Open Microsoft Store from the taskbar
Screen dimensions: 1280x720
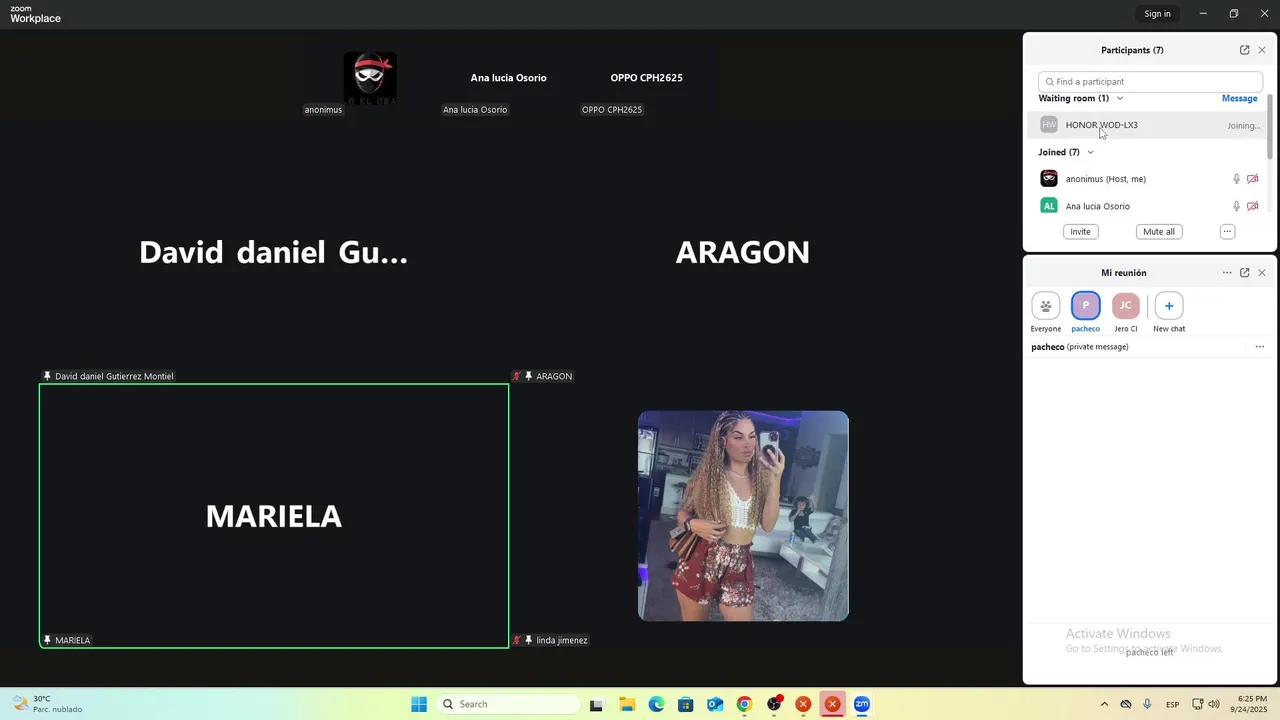(686, 704)
